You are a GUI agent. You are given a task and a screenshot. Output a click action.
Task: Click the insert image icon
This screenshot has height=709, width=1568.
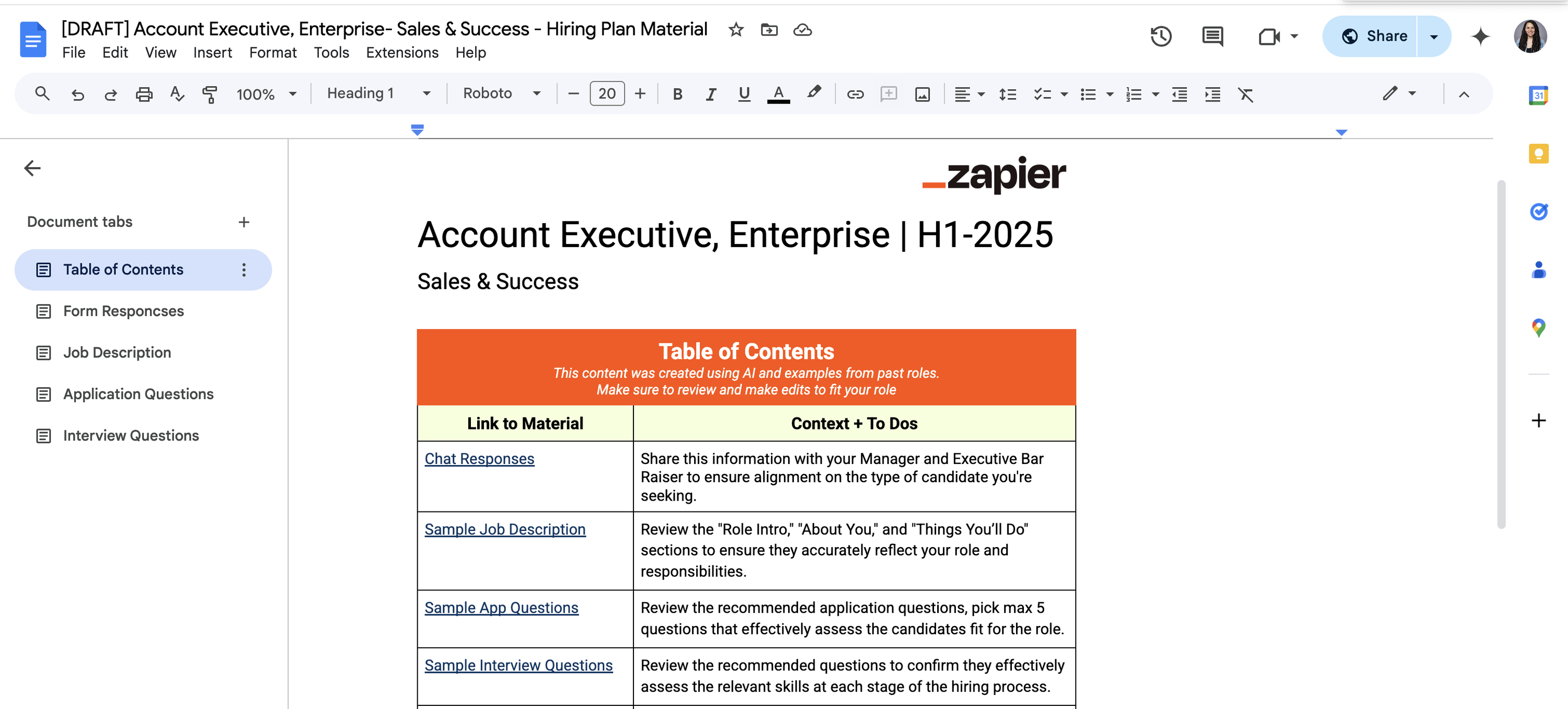tap(922, 95)
